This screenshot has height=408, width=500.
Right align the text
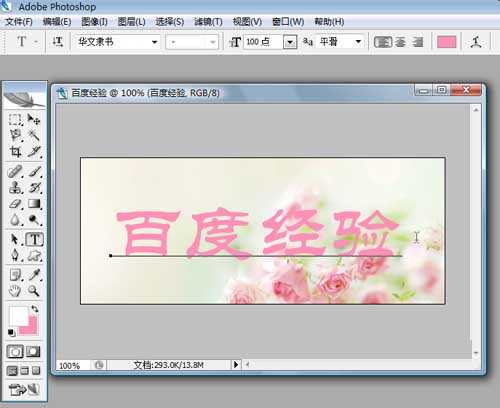tap(417, 42)
